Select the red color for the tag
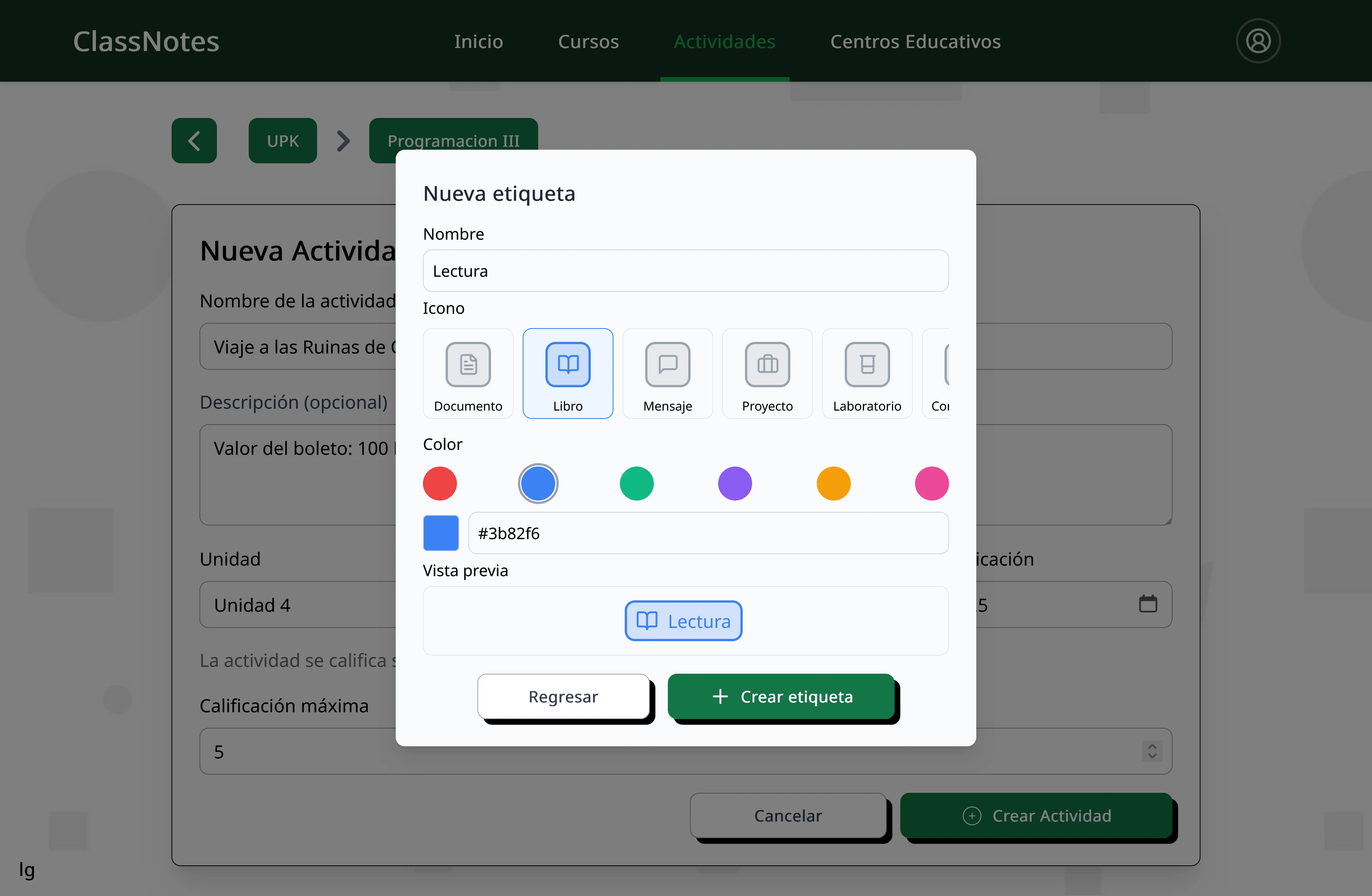This screenshot has height=896, width=1372. (440, 483)
